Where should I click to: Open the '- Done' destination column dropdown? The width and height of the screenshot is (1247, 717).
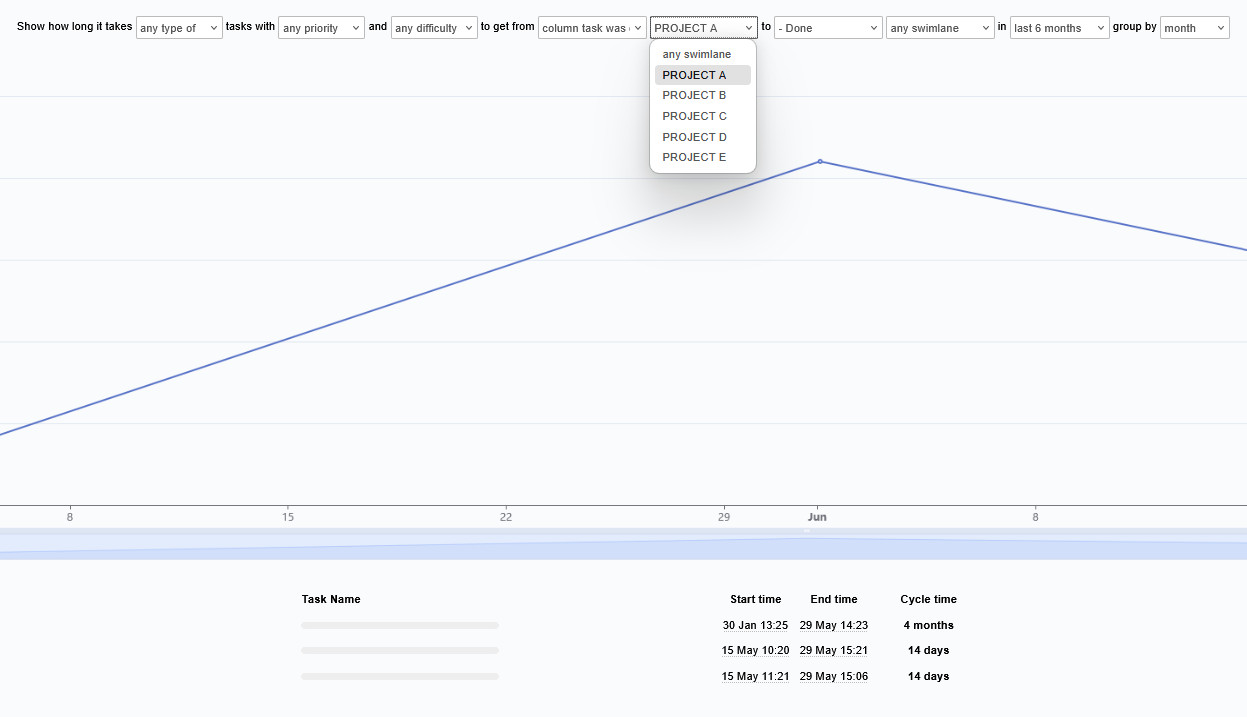tap(828, 27)
